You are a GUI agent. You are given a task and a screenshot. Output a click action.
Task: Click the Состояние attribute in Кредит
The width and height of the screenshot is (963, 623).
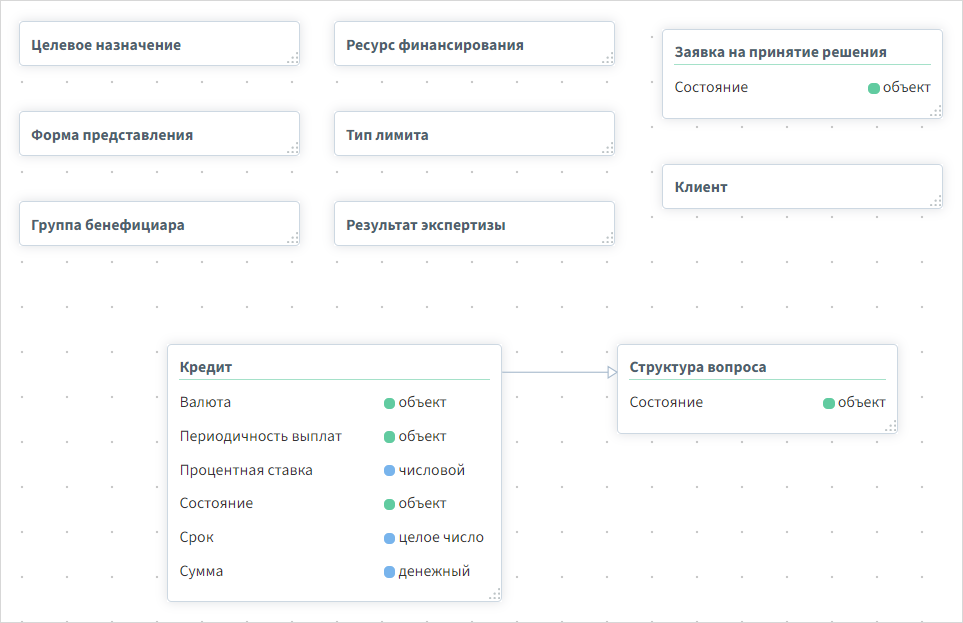(x=216, y=503)
